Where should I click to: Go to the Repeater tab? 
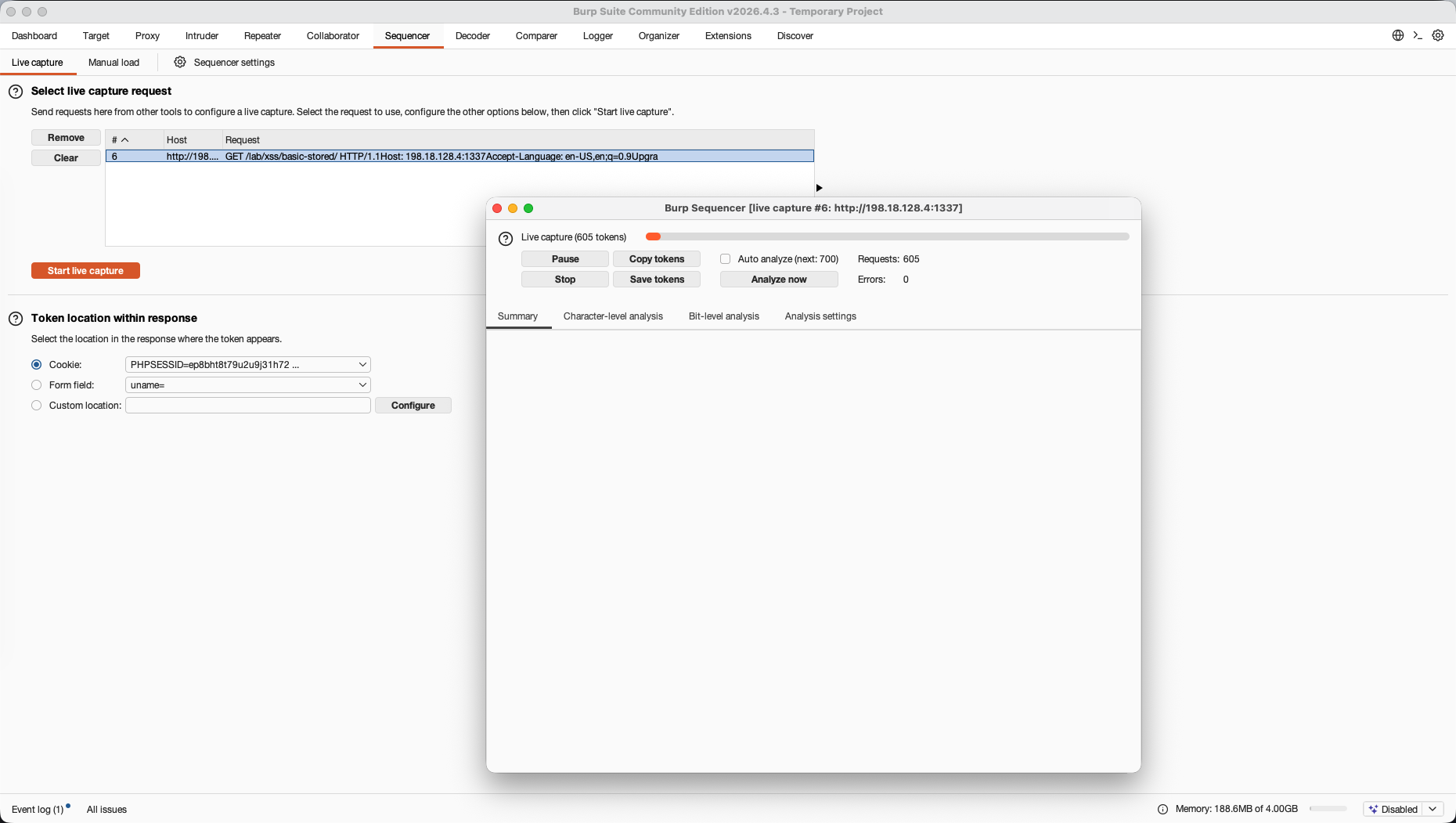(x=262, y=35)
